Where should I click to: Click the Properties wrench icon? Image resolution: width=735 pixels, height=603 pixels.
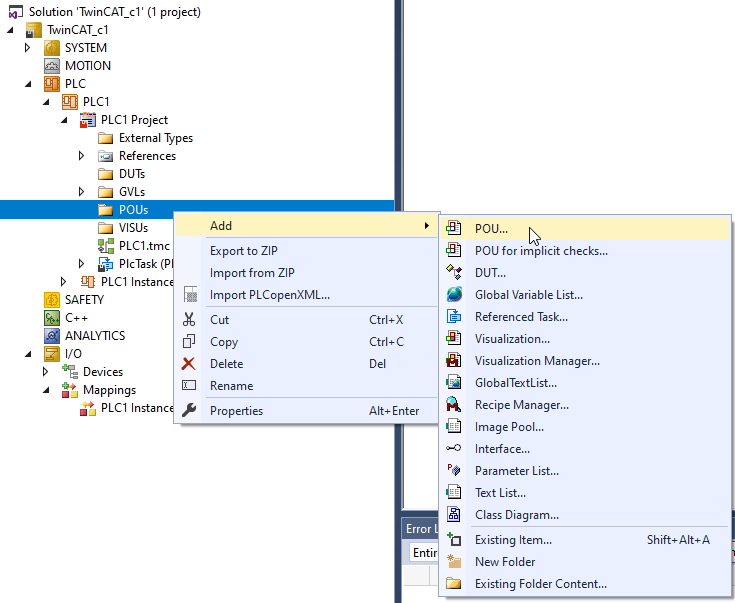[x=189, y=411]
